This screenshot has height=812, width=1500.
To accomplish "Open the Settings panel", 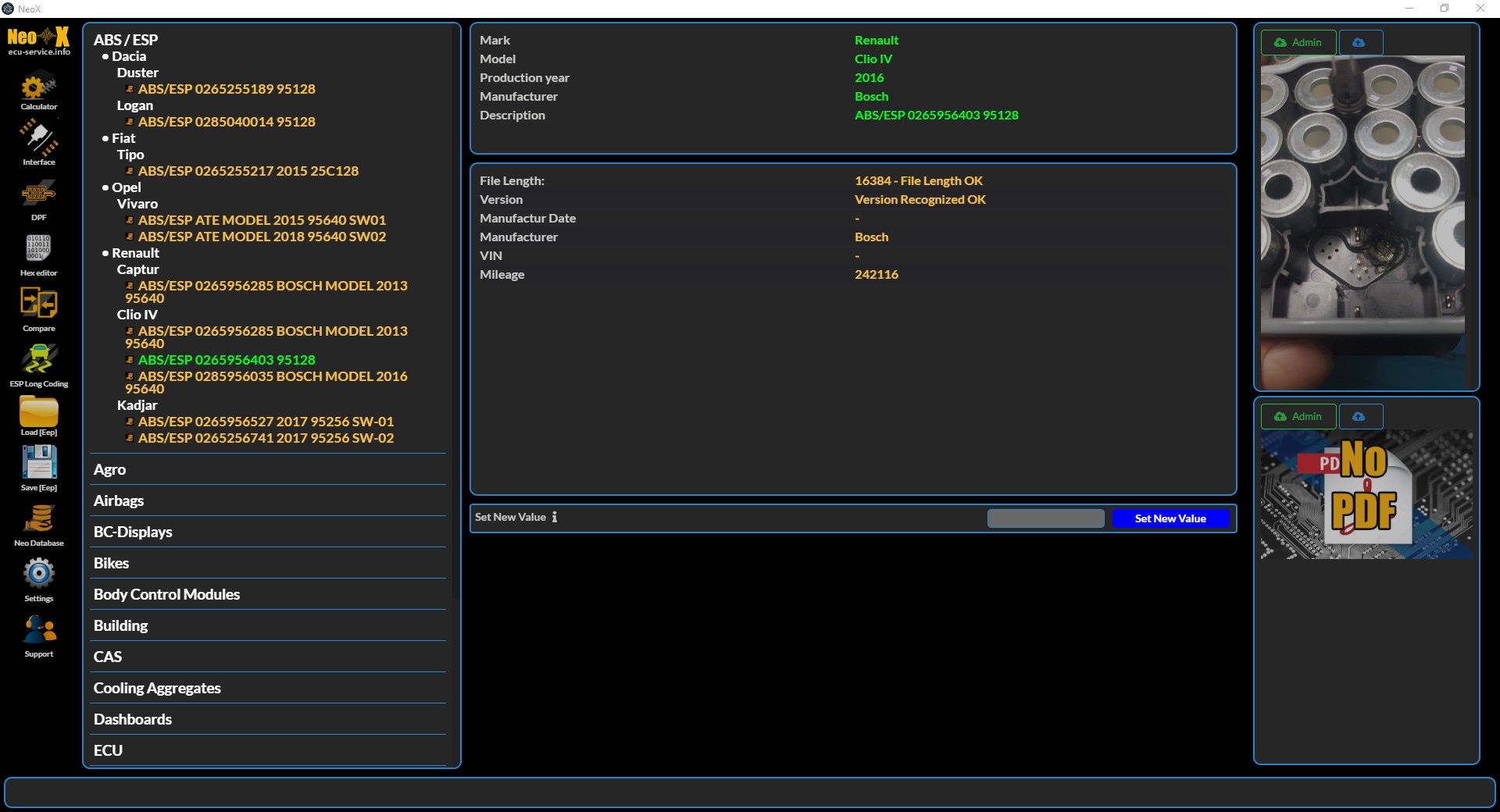I will 38,580.
